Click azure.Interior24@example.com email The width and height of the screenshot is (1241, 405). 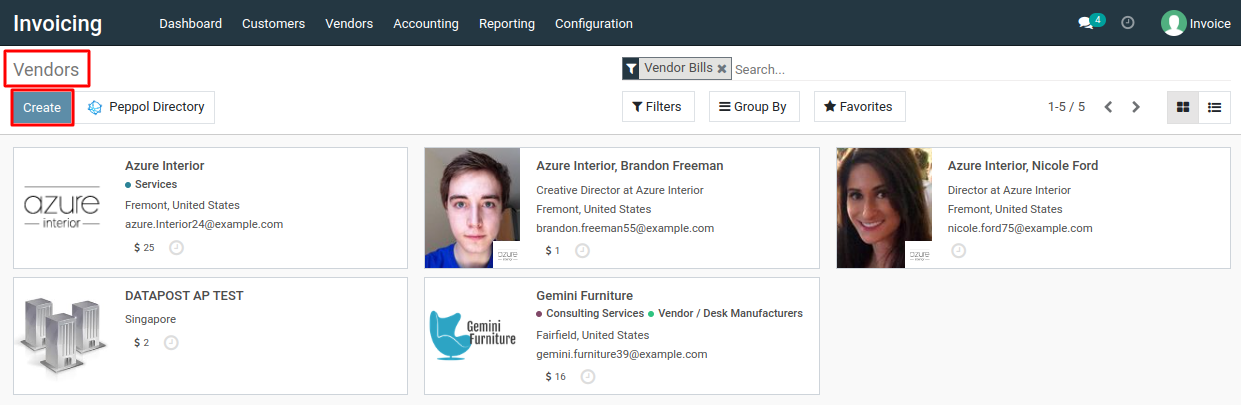tap(204, 224)
